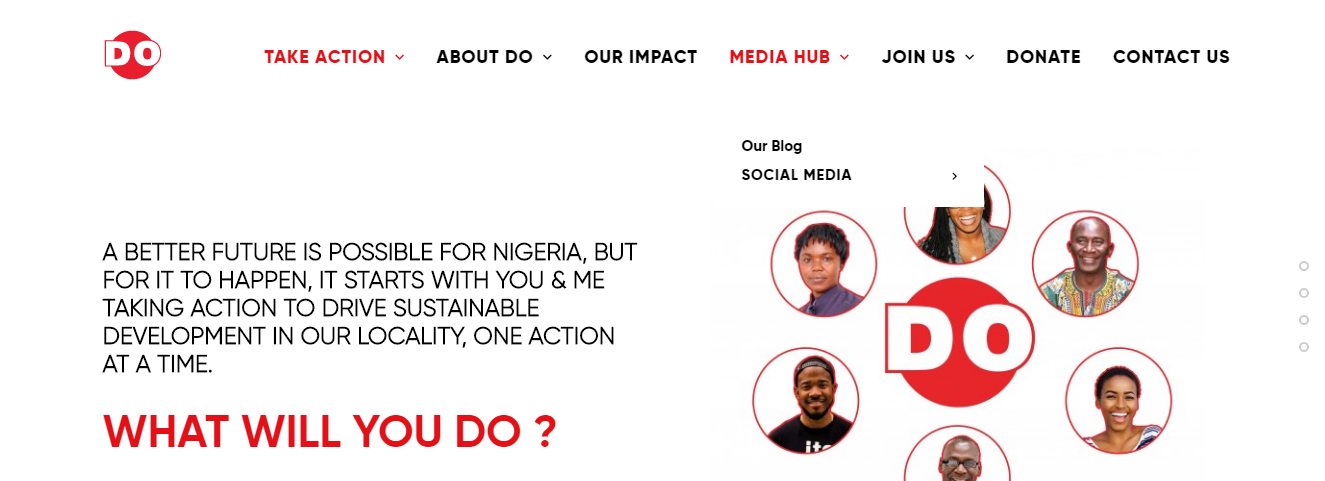This screenshot has width=1325, height=481.
Task: Expand the Take Action dropdown chevron
Action: coord(400,57)
